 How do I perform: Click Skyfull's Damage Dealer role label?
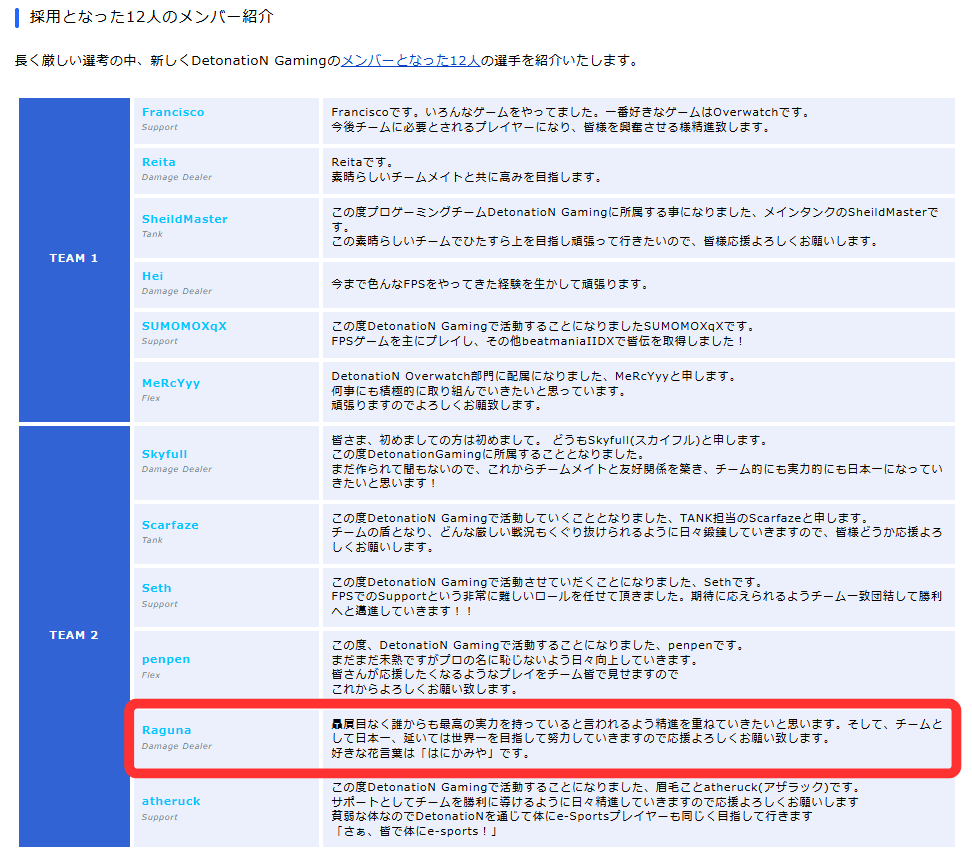(x=177, y=469)
